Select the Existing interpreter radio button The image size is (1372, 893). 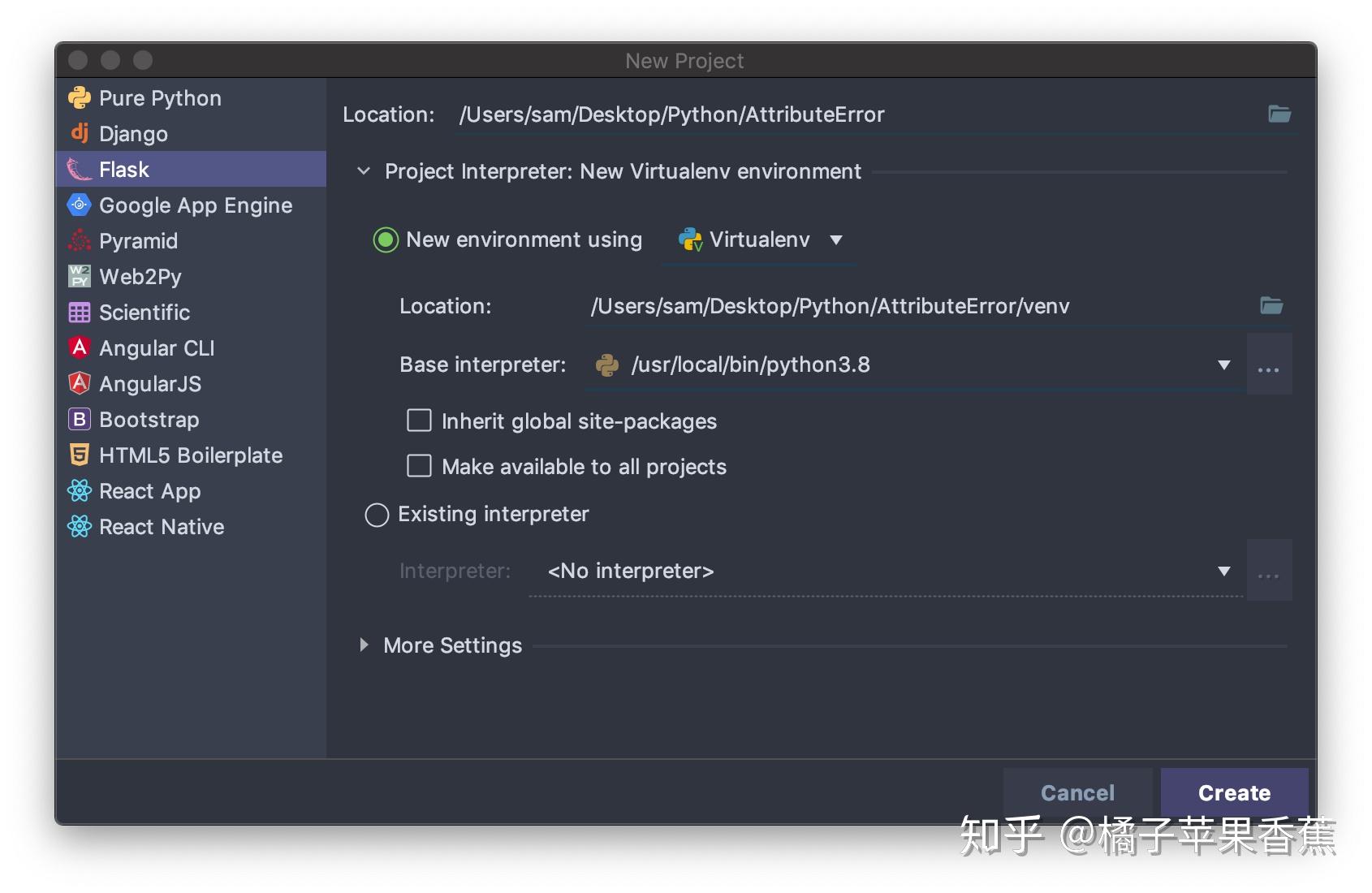(x=377, y=515)
